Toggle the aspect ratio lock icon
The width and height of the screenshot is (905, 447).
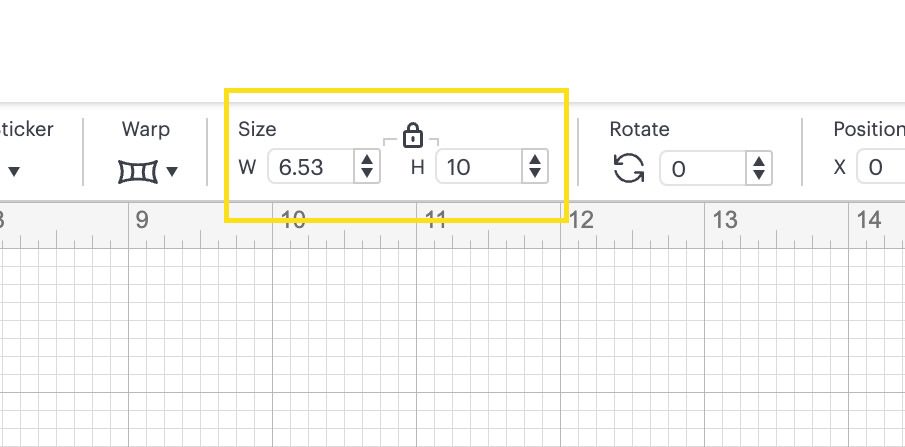[x=412, y=135]
